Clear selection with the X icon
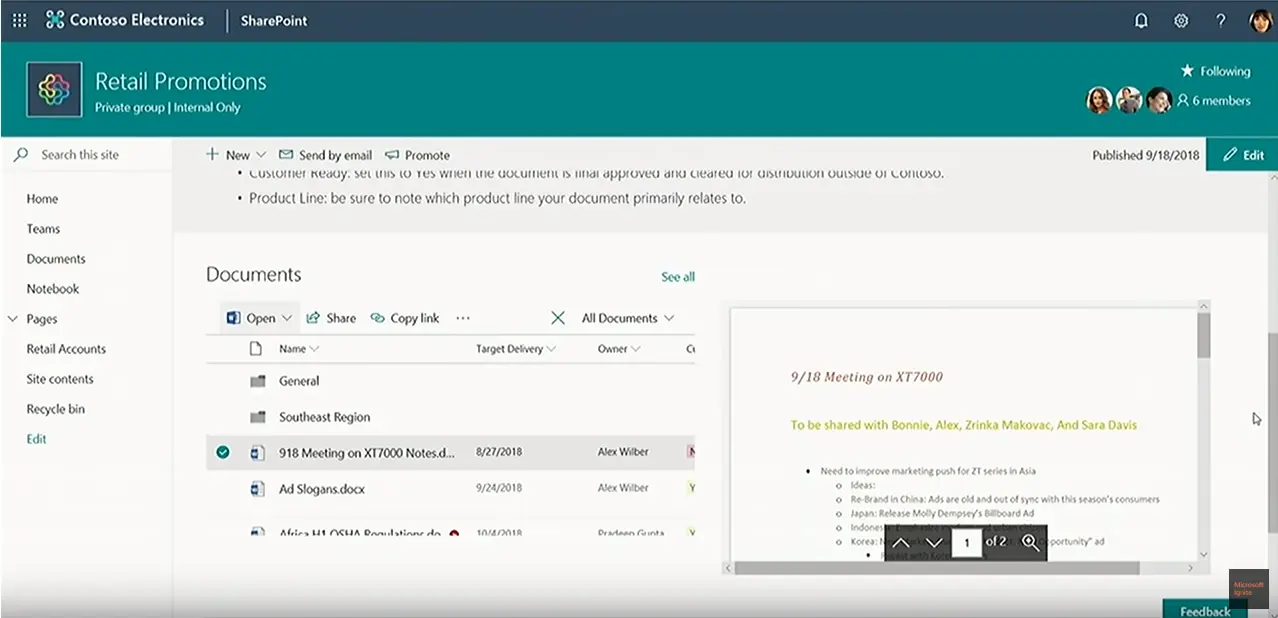 [558, 318]
